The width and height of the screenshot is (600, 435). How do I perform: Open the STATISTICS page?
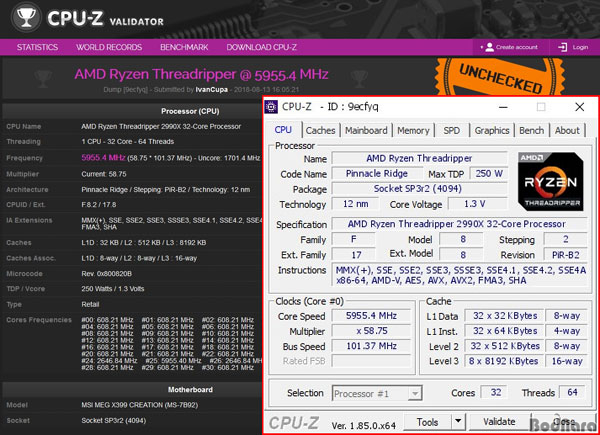tap(37, 47)
